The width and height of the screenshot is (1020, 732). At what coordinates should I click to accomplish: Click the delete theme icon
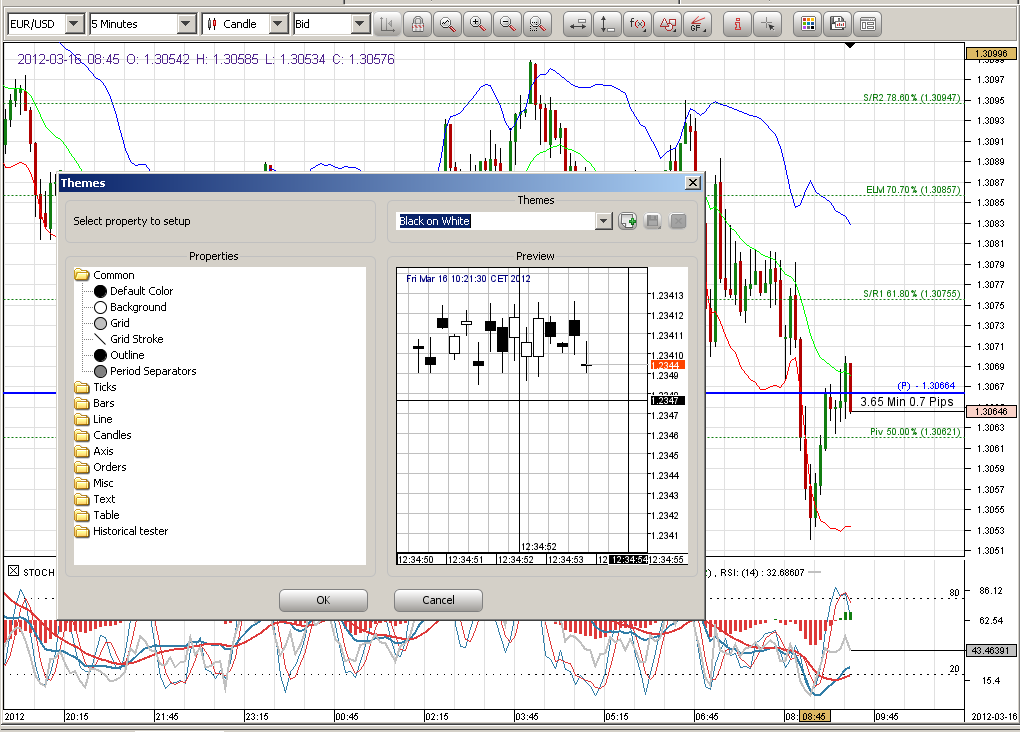pos(678,221)
